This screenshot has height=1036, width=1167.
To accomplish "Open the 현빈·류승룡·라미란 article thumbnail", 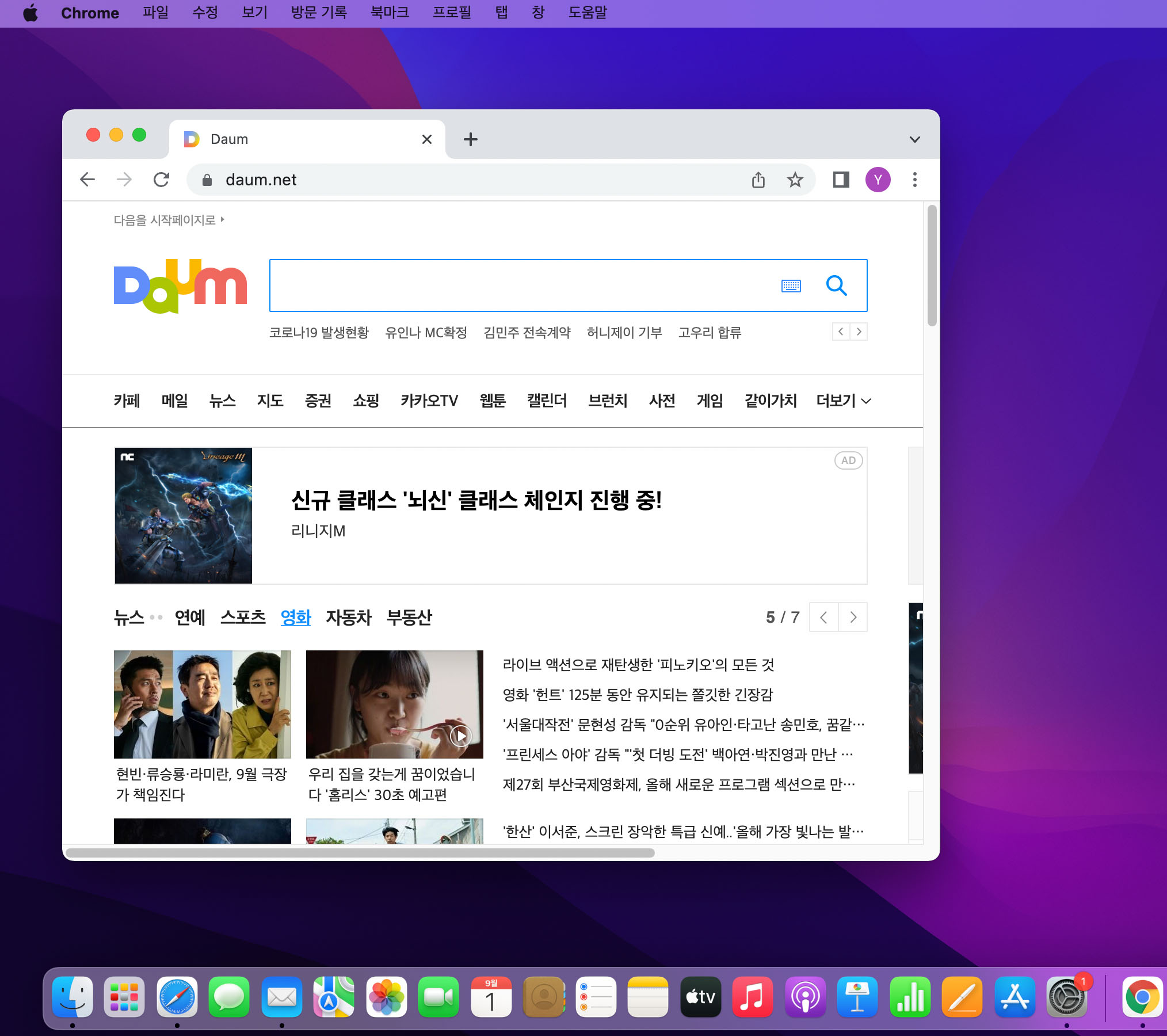I will pos(203,704).
